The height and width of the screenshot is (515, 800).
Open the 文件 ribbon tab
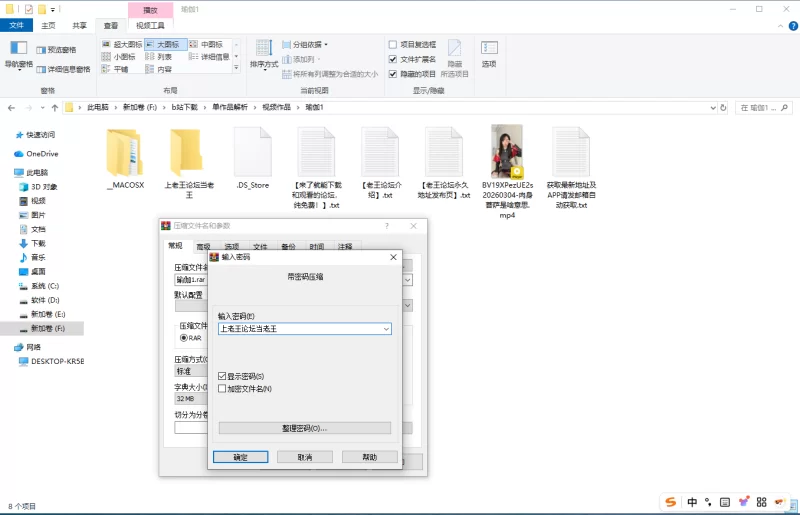point(16,26)
